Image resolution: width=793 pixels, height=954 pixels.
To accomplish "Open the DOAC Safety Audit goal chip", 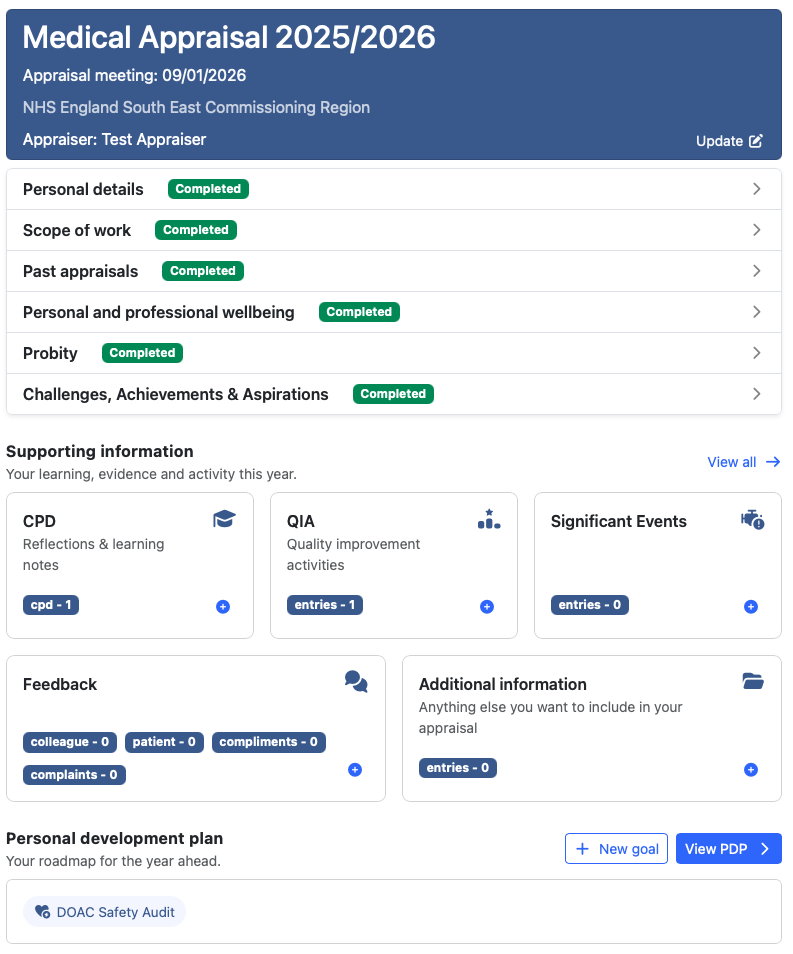I will tap(105, 912).
